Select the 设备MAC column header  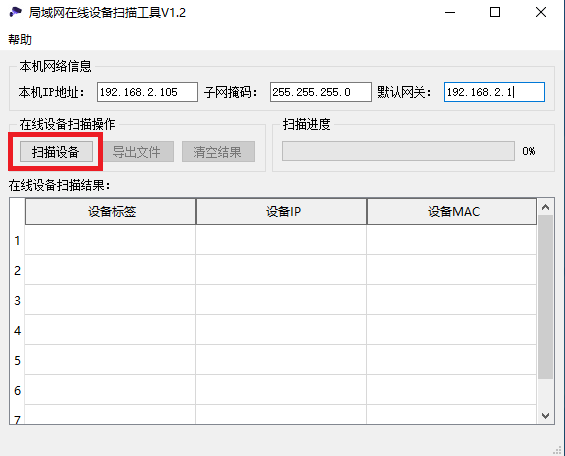[452, 211]
